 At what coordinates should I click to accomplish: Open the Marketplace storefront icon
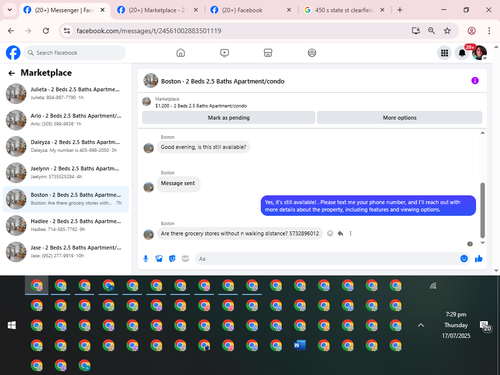click(x=268, y=53)
